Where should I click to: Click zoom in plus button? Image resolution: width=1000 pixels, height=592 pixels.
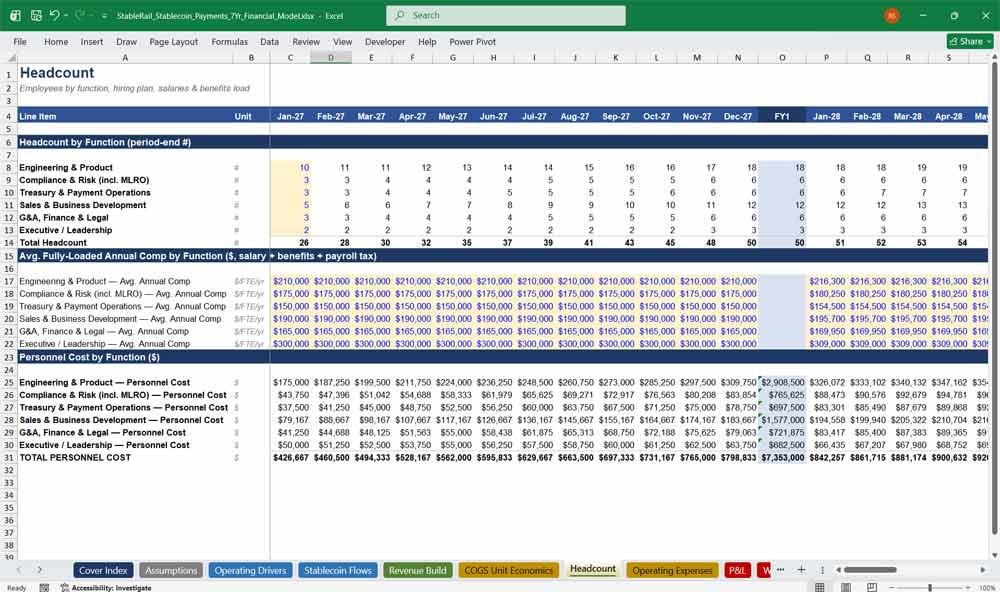coord(969,587)
